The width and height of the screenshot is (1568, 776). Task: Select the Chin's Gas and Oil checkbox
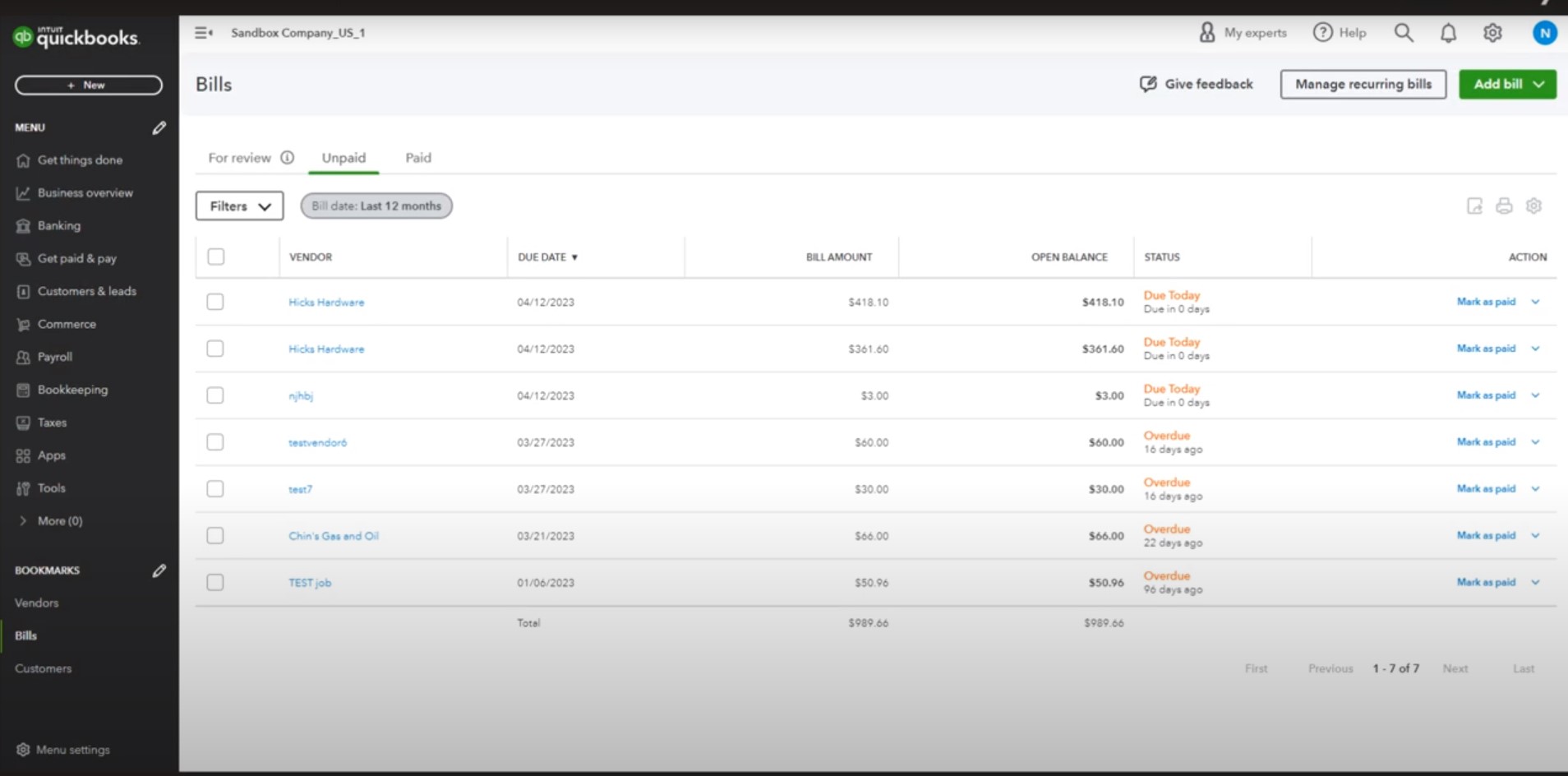click(x=215, y=536)
